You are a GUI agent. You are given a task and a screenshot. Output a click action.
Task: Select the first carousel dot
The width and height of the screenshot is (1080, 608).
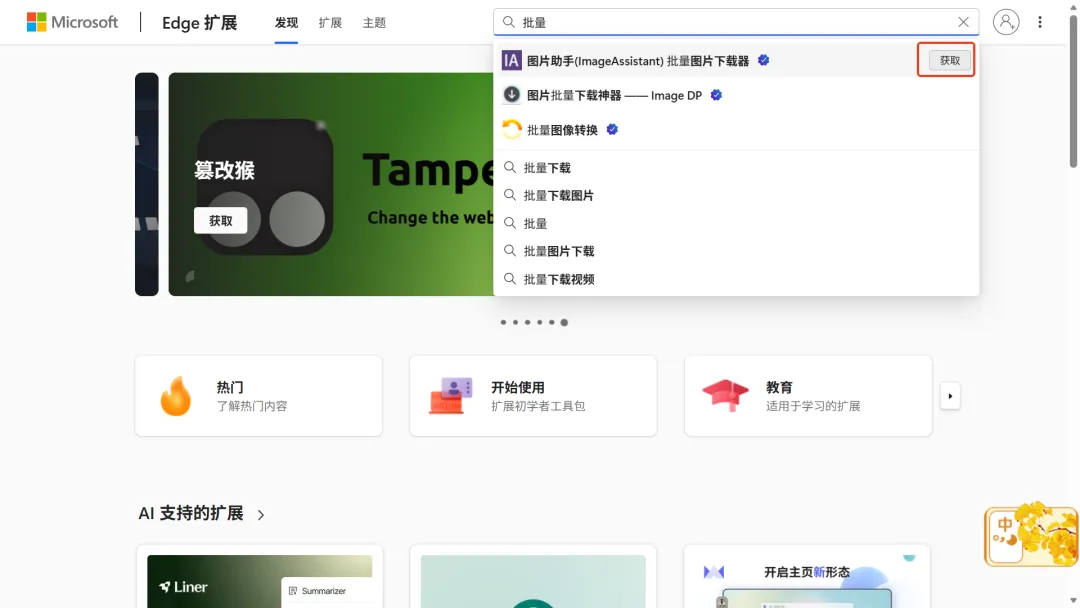click(x=503, y=322)
